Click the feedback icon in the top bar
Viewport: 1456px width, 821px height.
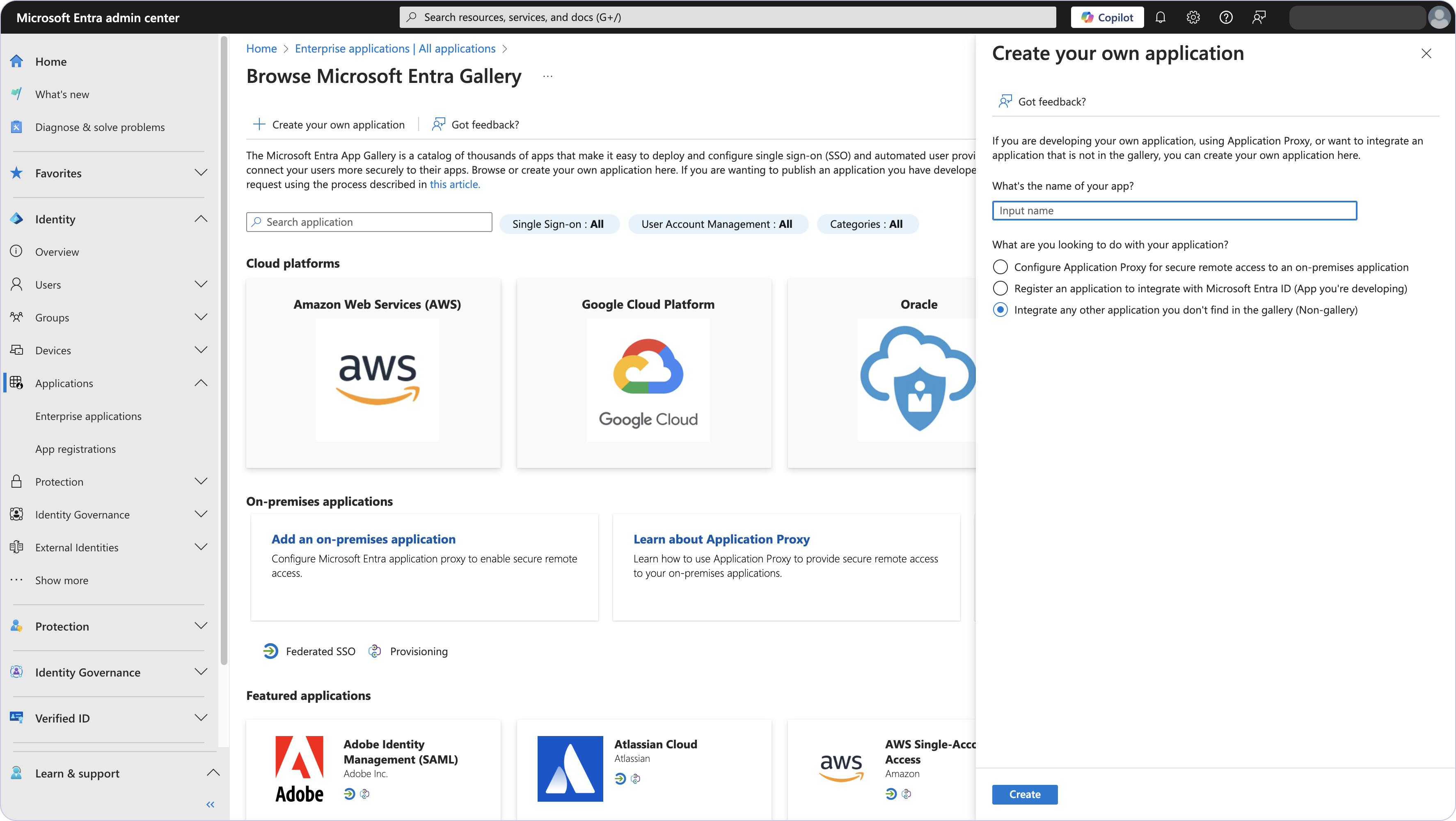tap(1259, 18)
